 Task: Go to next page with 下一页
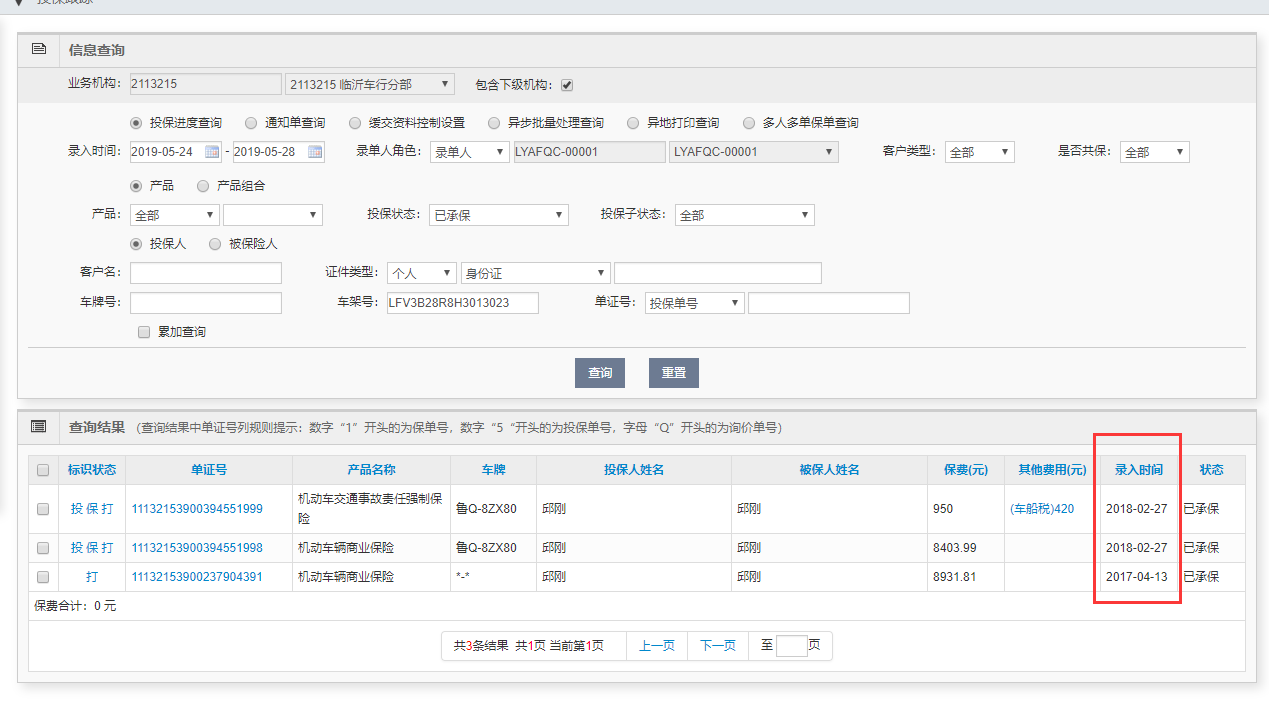(718, 646)
